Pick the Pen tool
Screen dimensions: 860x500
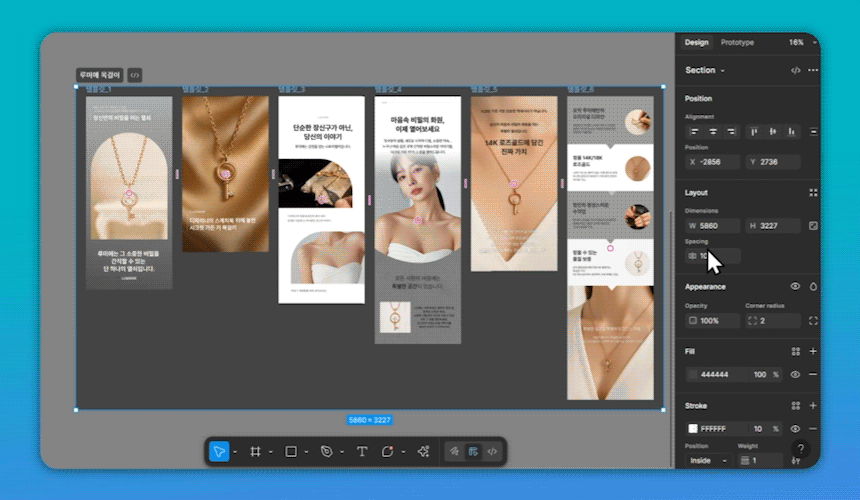pos(326,452)
